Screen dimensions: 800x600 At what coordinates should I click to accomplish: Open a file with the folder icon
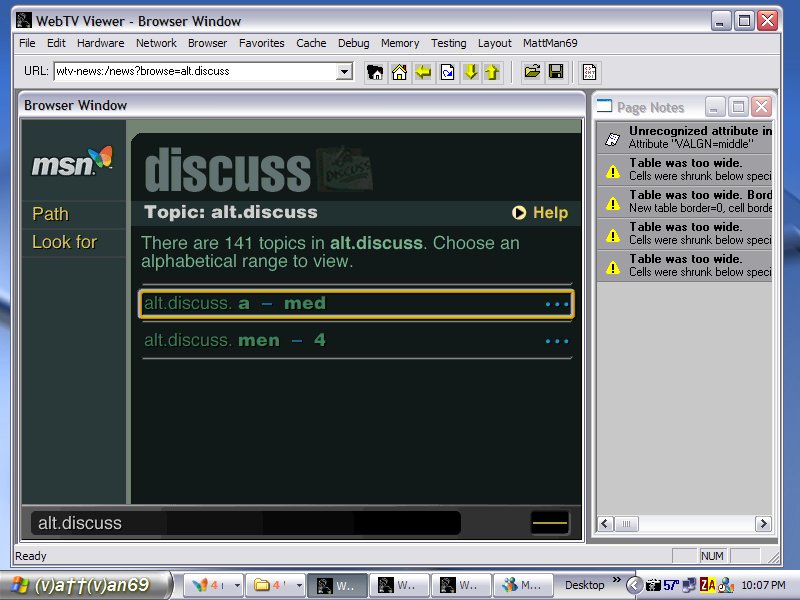[532, 72]
